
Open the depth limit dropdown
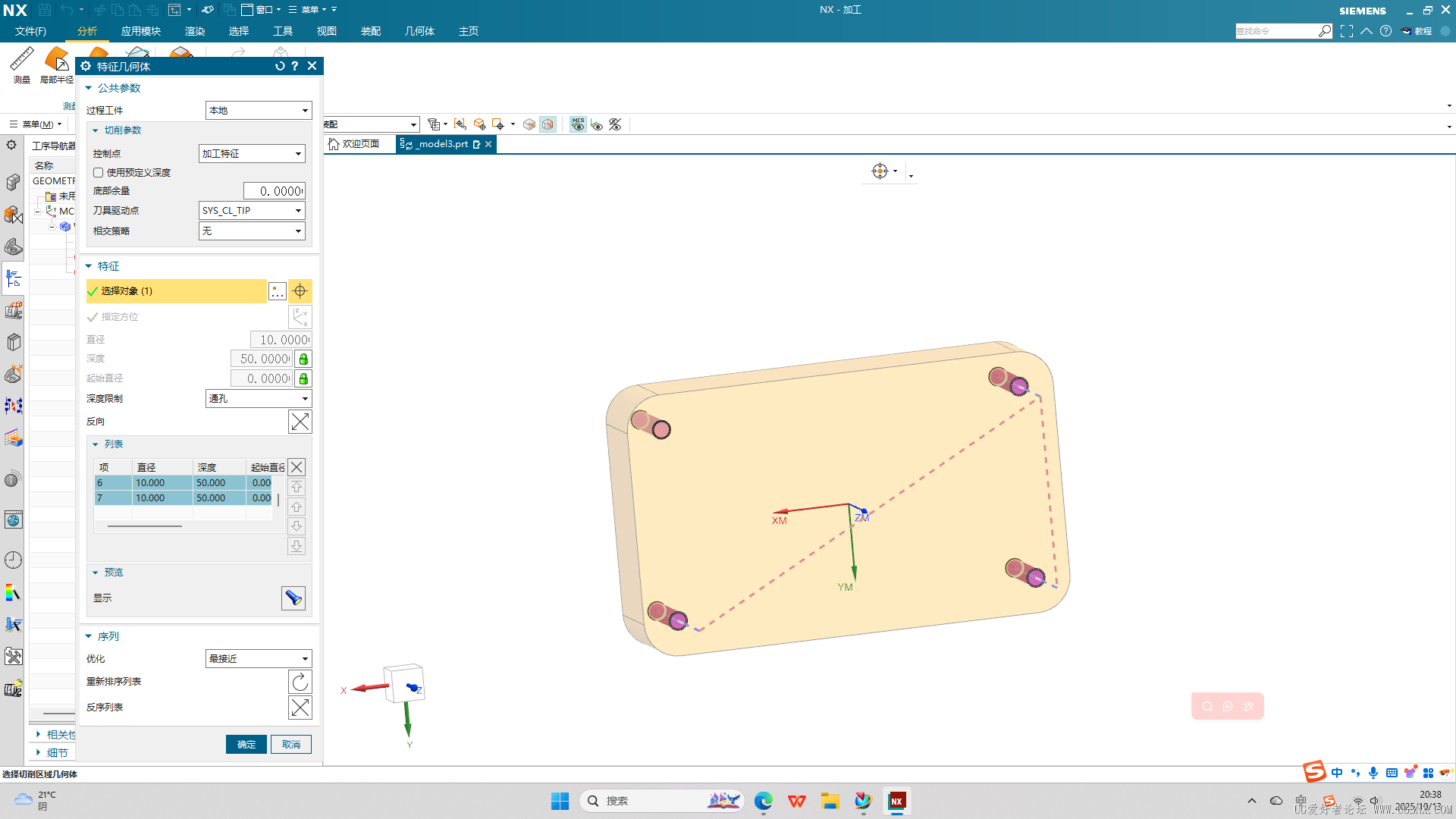tap(258, 399)
